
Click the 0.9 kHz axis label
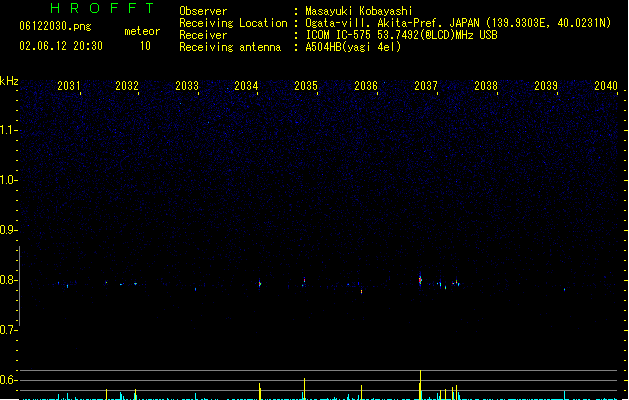point(7,230)
